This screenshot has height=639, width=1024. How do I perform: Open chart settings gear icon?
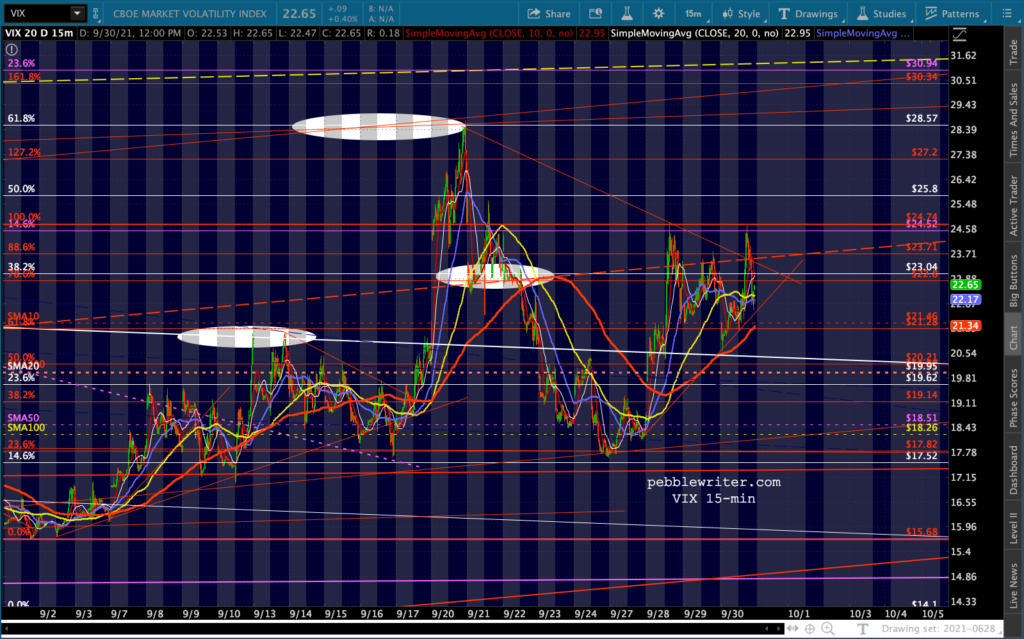(x=657, y=14)
